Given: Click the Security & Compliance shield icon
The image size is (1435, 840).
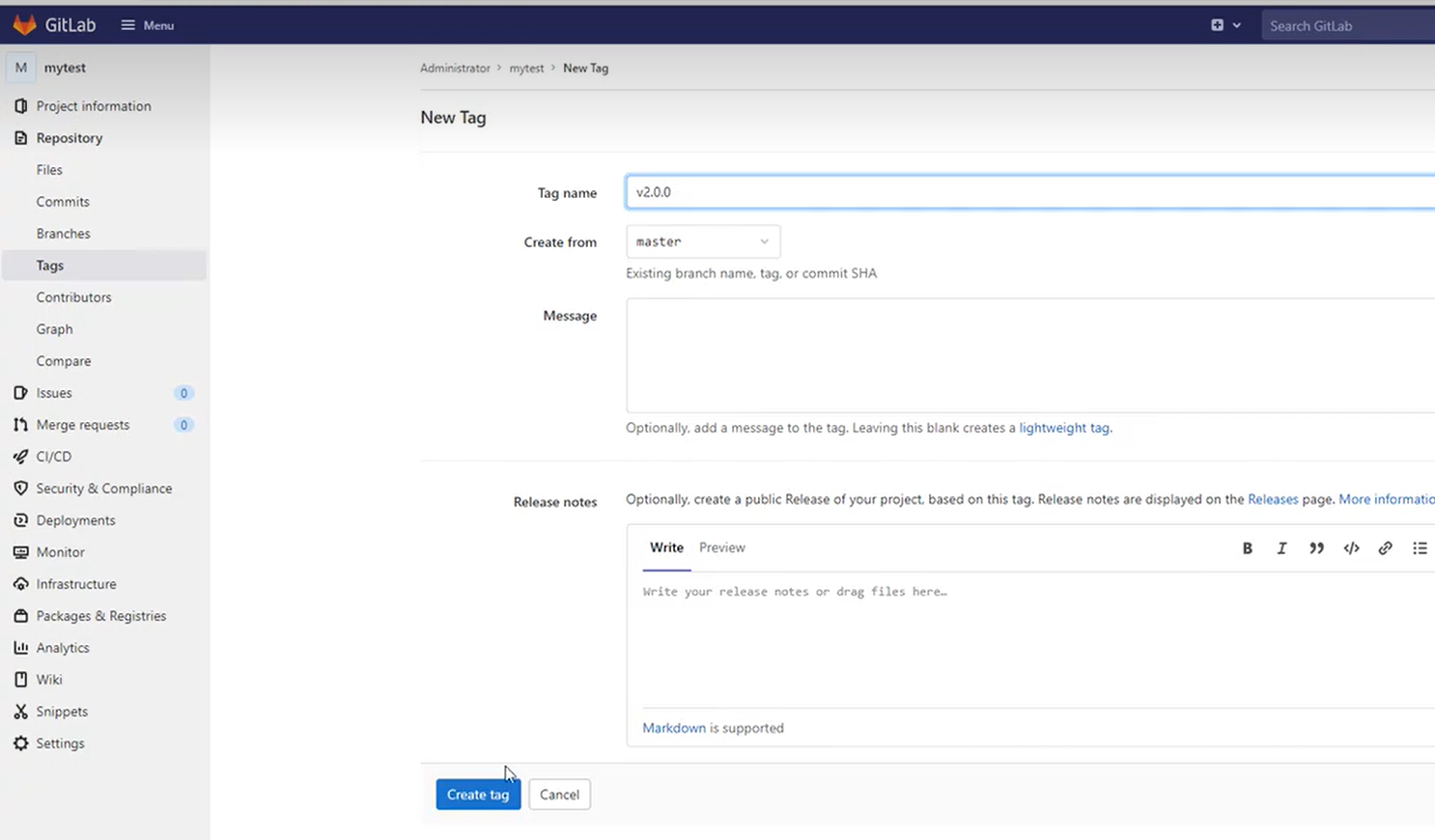Looking at the screenshot, I should coord(20,489).
